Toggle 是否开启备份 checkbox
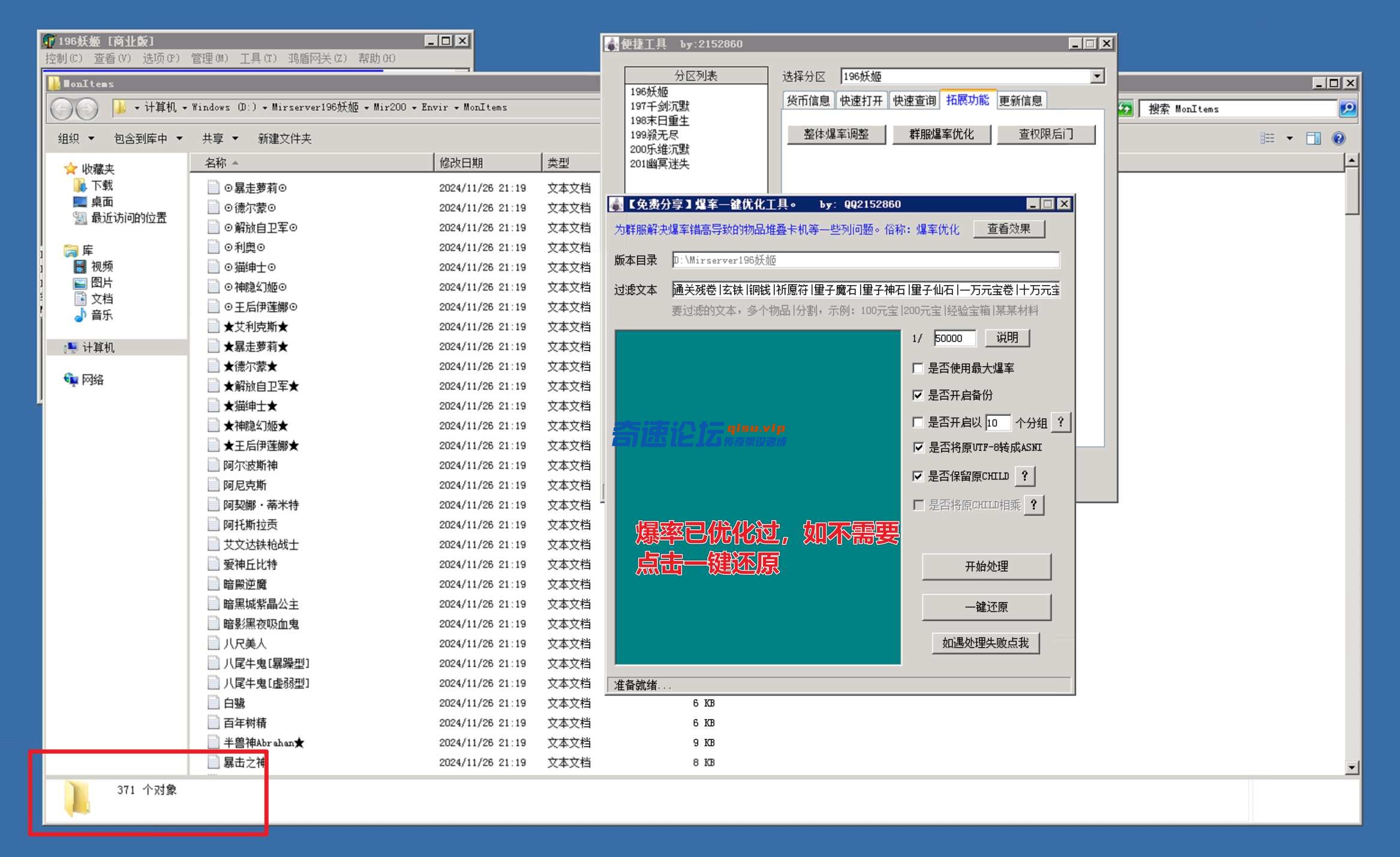 click(x=918, y=395)
